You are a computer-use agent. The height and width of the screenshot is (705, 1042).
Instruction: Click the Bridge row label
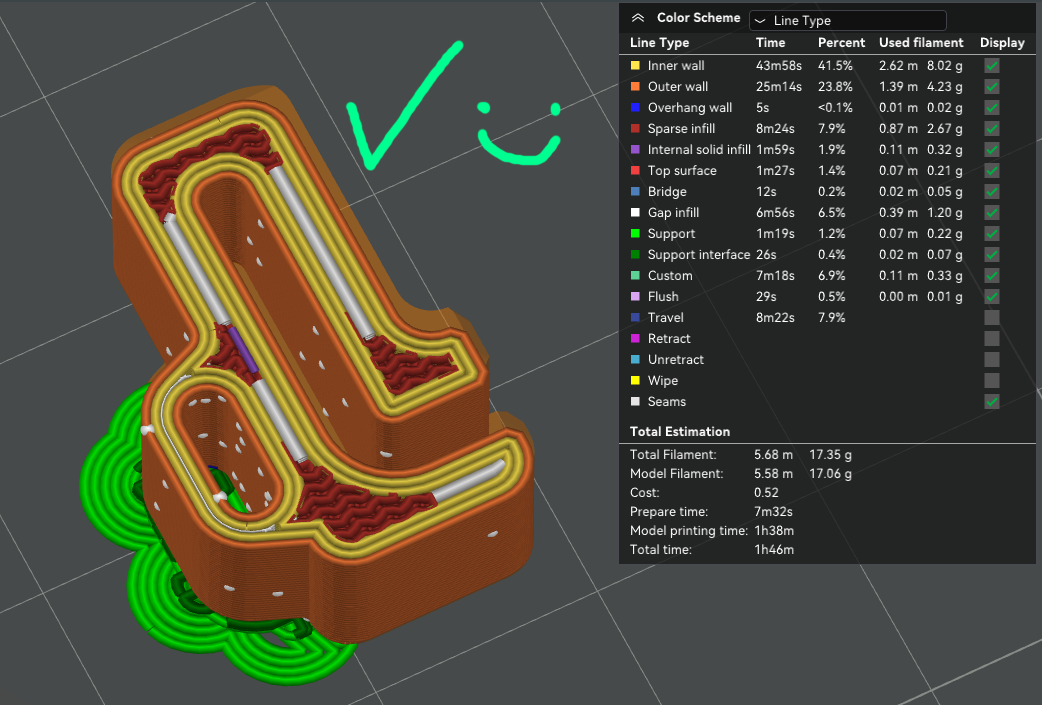click(667, 191)
